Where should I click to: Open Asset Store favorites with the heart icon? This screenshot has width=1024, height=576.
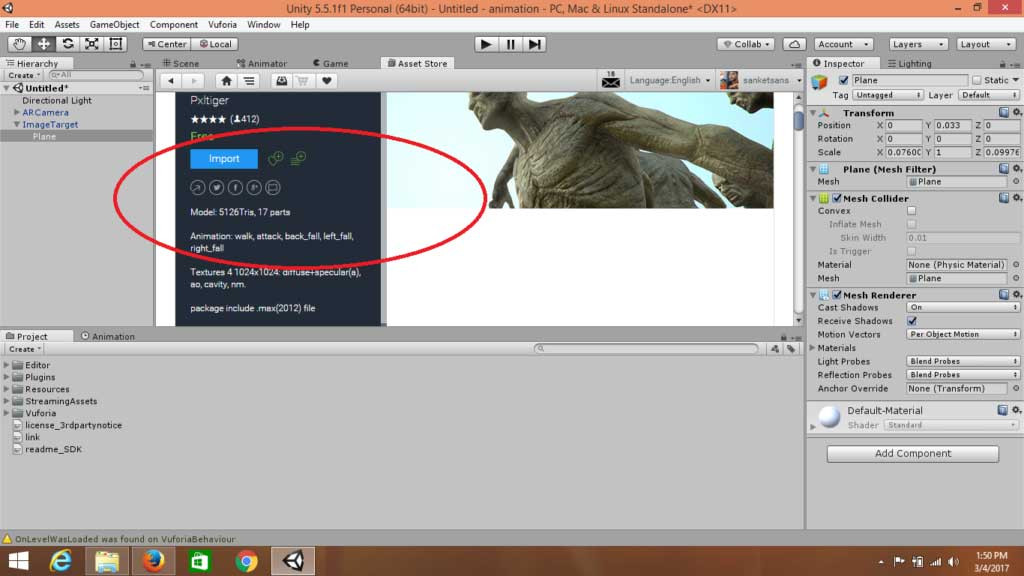click(x=326, y=80)
